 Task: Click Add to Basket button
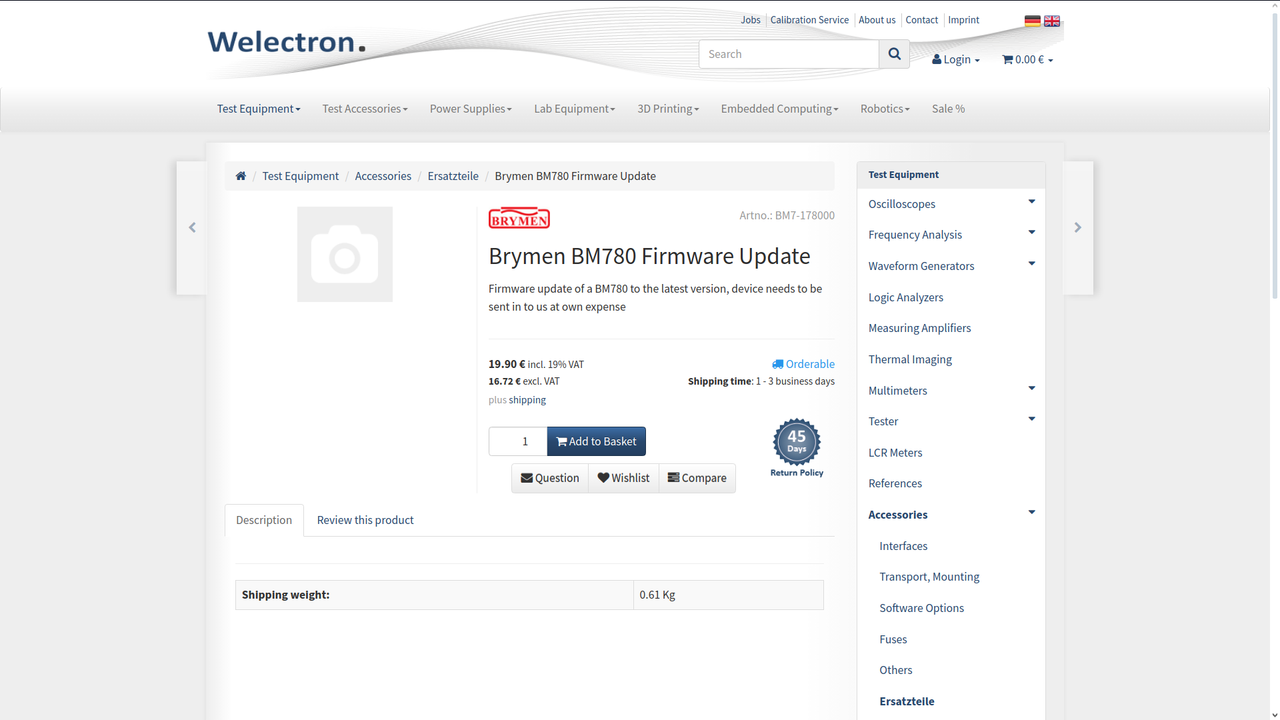(596, 441)
